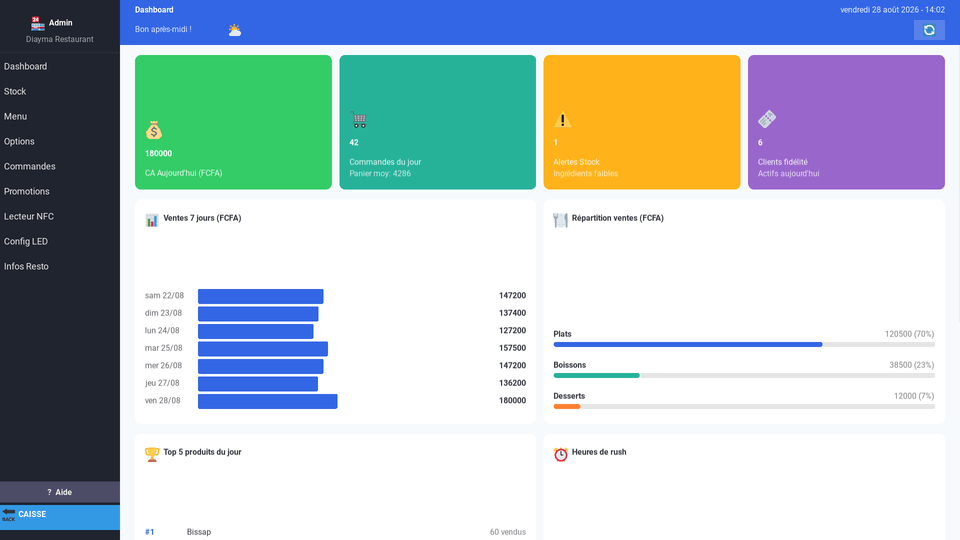Image resolution: width=960 pixels, height=540 pixels.
Task: Open Infos Resto in the sidebar
Action: click(60, 267)
